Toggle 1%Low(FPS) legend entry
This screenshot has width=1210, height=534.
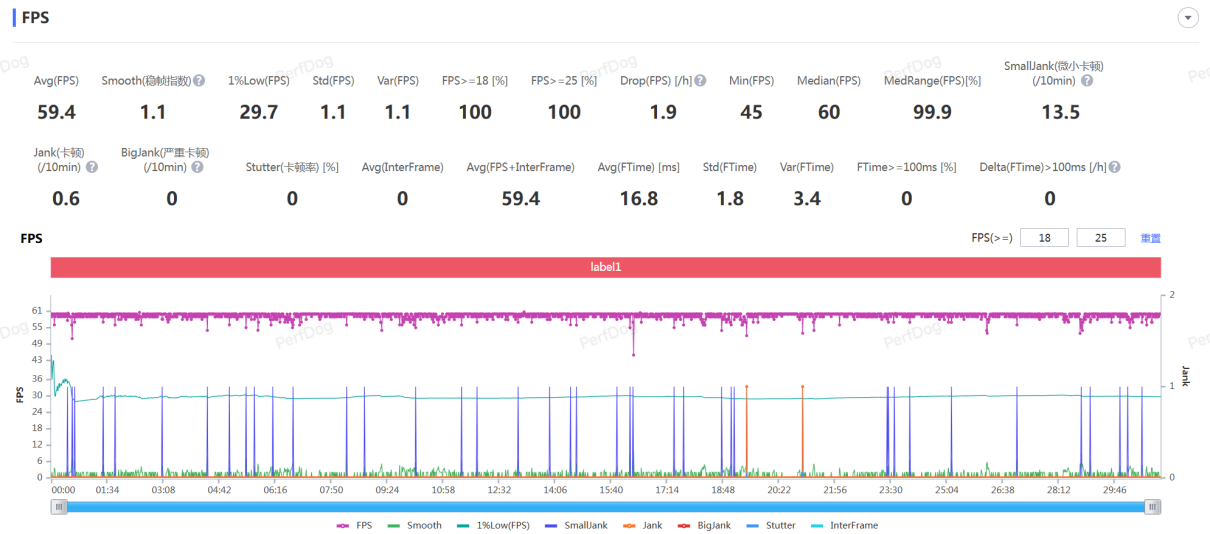(494, 525)
